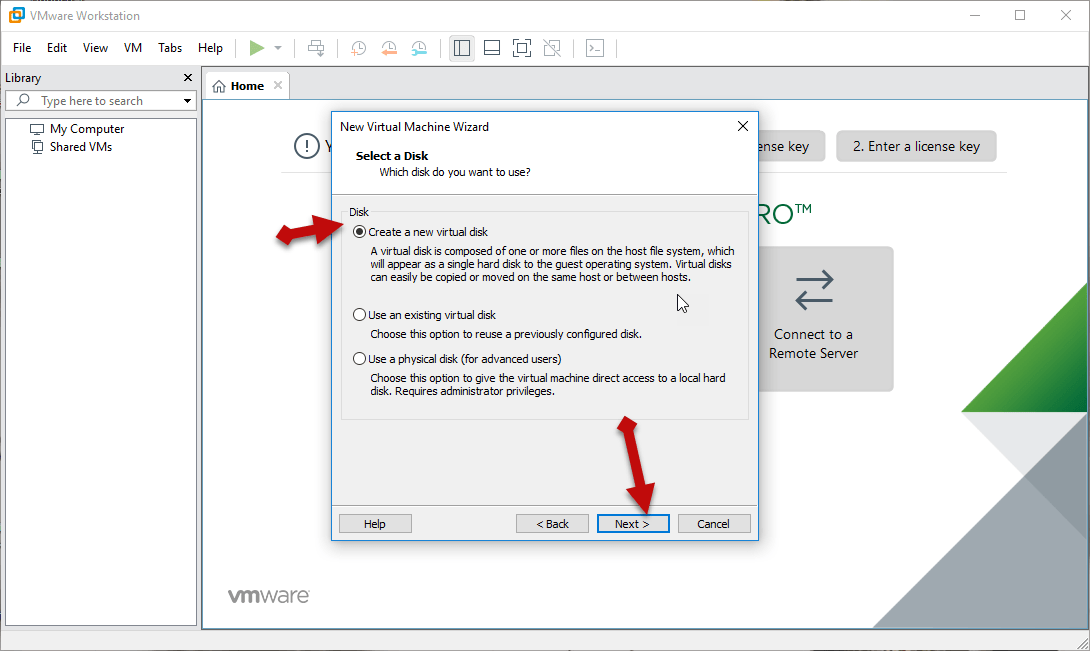Open the Tabs menu

click(170, 48)
